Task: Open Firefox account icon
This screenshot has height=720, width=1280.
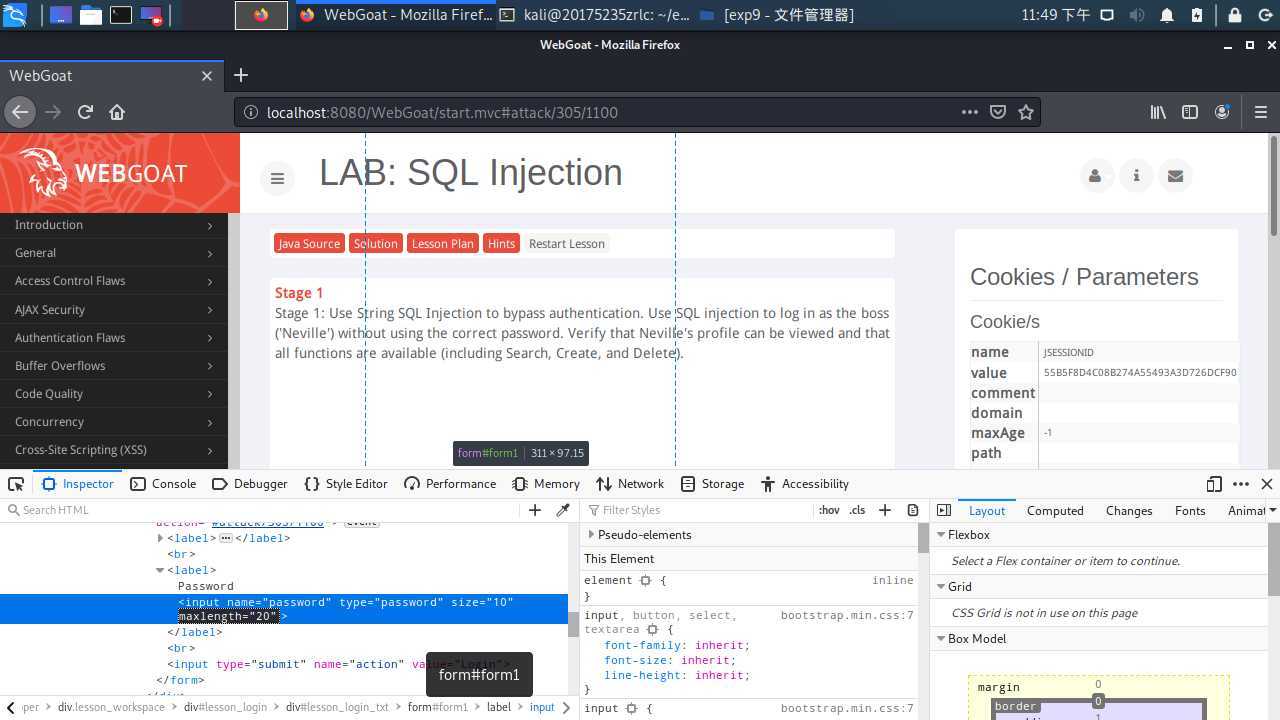Action: point(1222,112)
